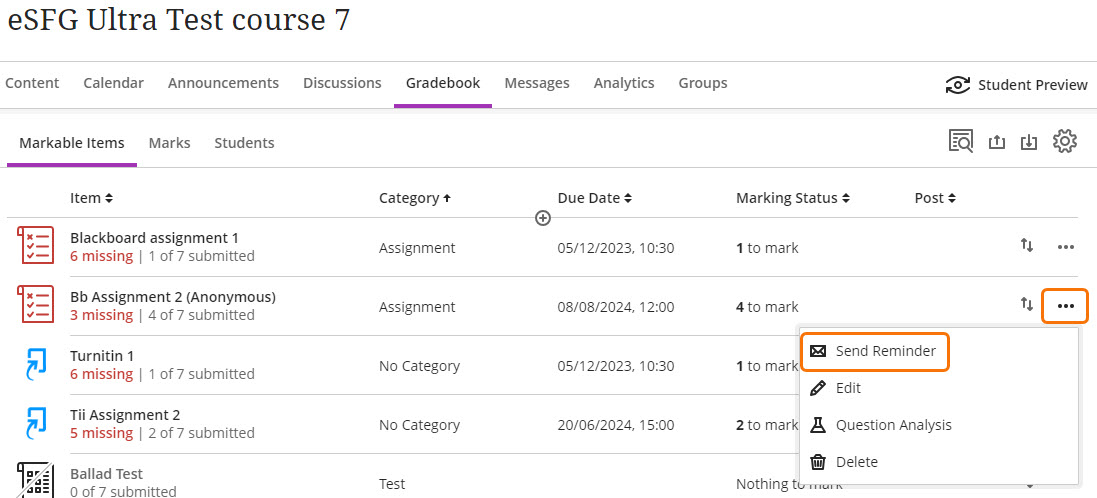Open the gradebook search icon
The width and height of the screenshot is (1097, 498).
coord(961,141)
